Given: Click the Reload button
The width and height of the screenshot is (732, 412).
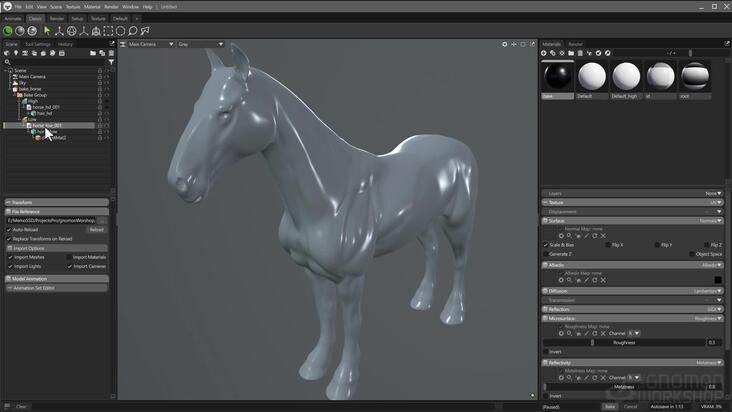Looking at the screenshot, I should pos(97,230).
